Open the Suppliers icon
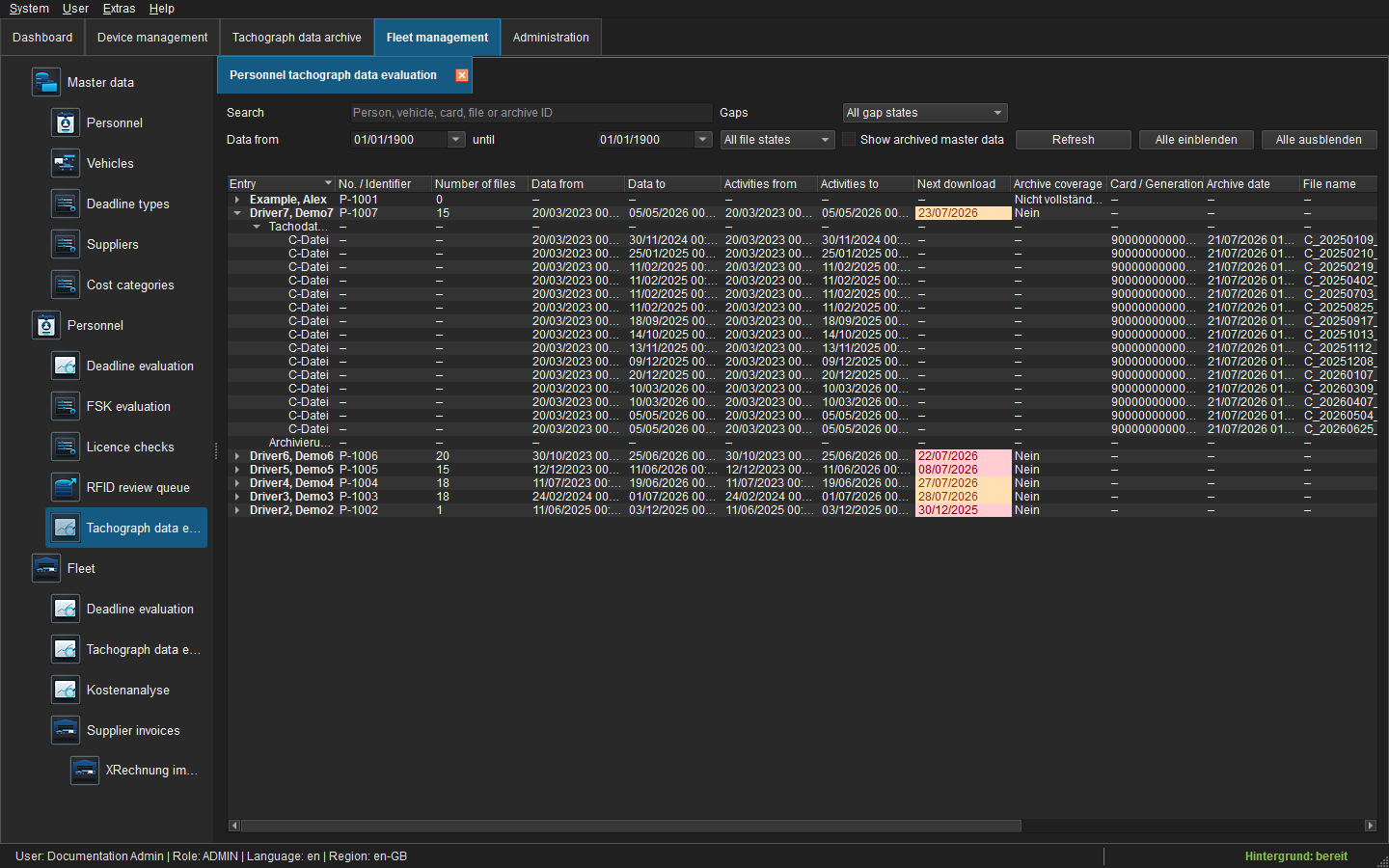 pyautogui.click(x=66, y=244)
